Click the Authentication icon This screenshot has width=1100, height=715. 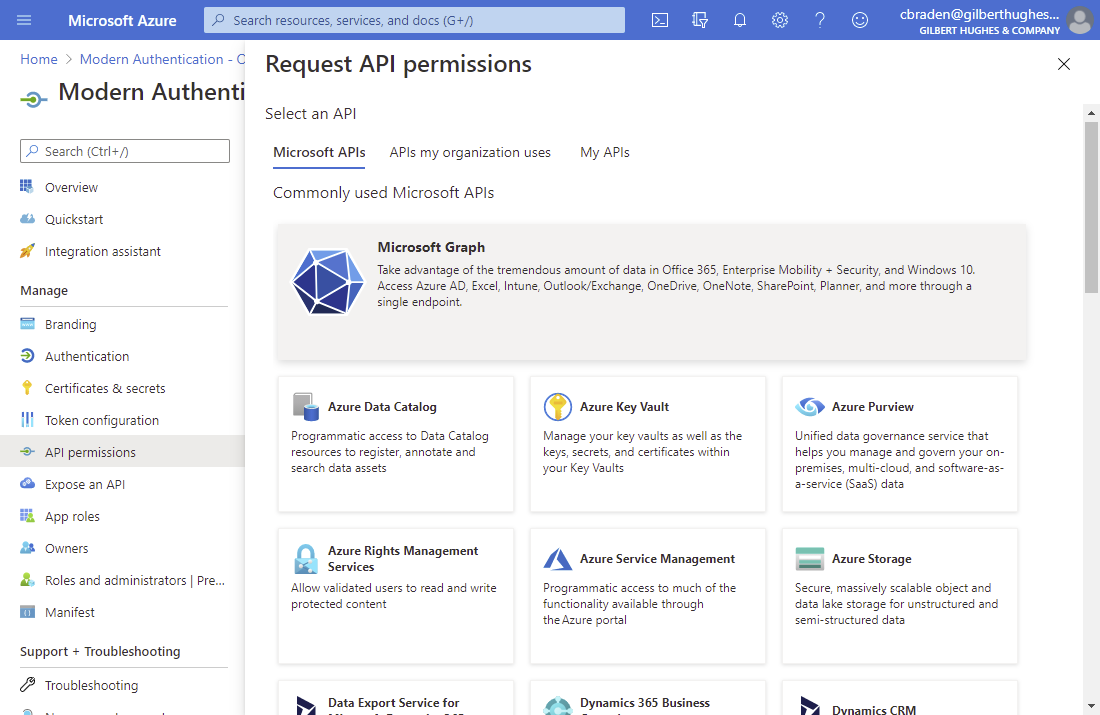point(27,356)
